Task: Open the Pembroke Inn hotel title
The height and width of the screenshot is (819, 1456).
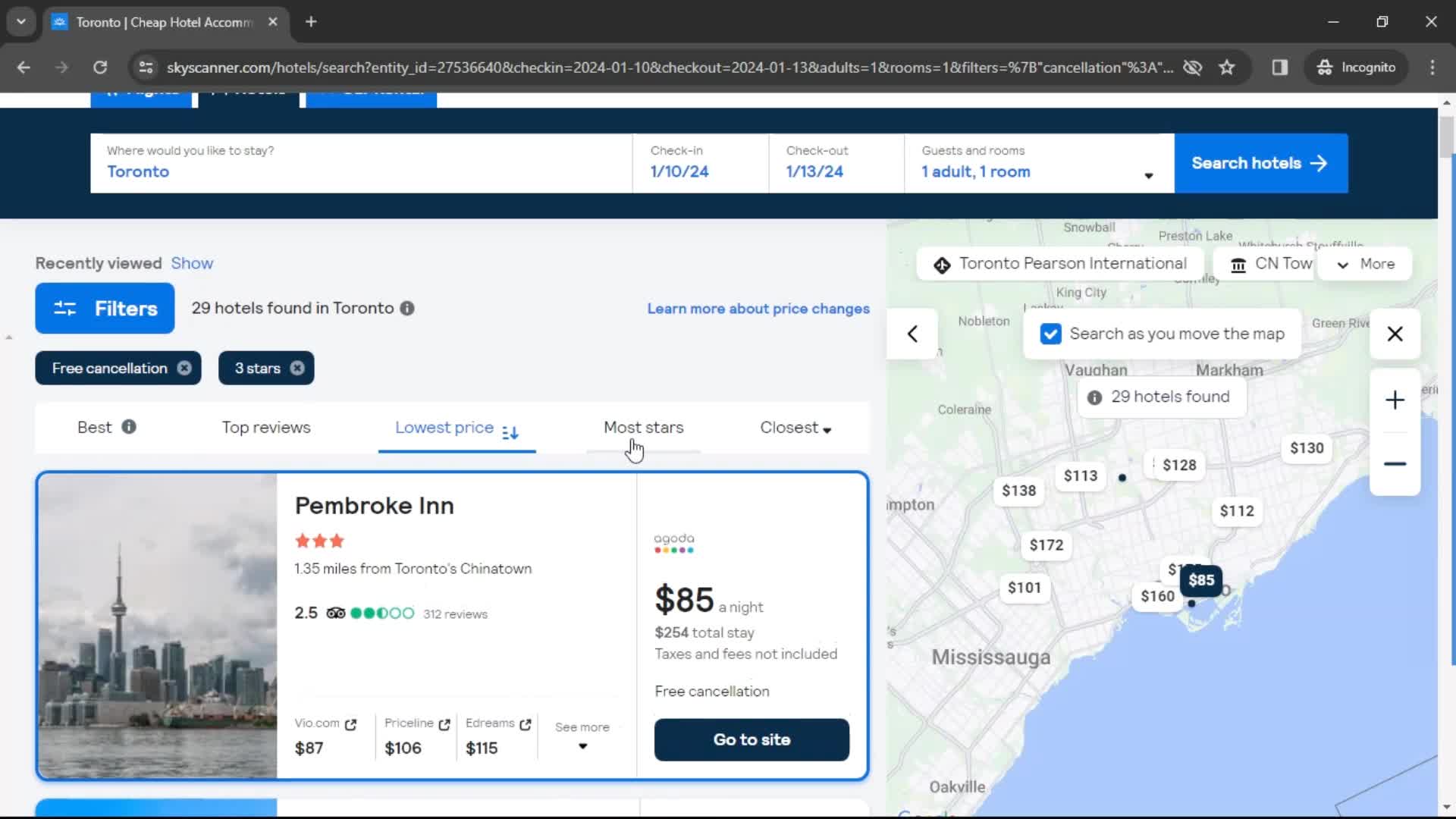Action: pyautogui.click(x=375, y=506)
